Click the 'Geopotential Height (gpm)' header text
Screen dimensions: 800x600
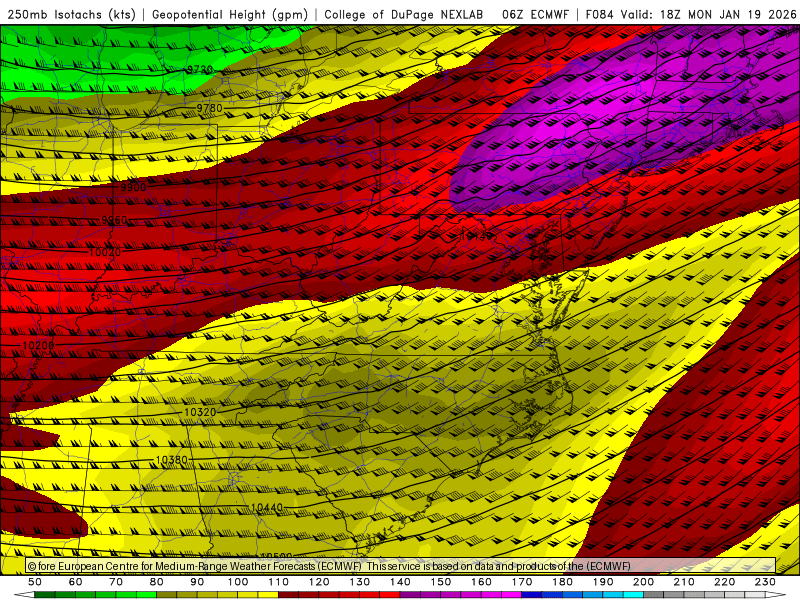[x=230, y=15]
